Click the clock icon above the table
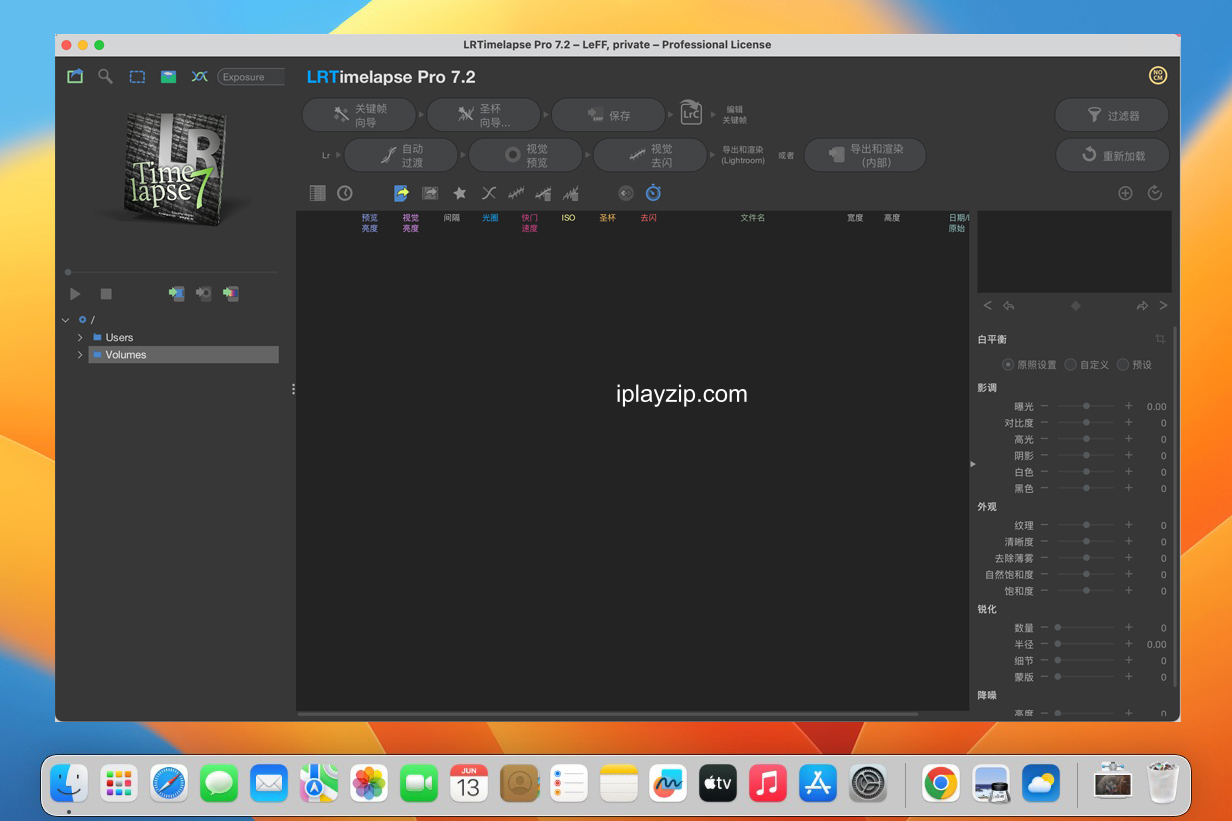 click(x=345, y=193)
